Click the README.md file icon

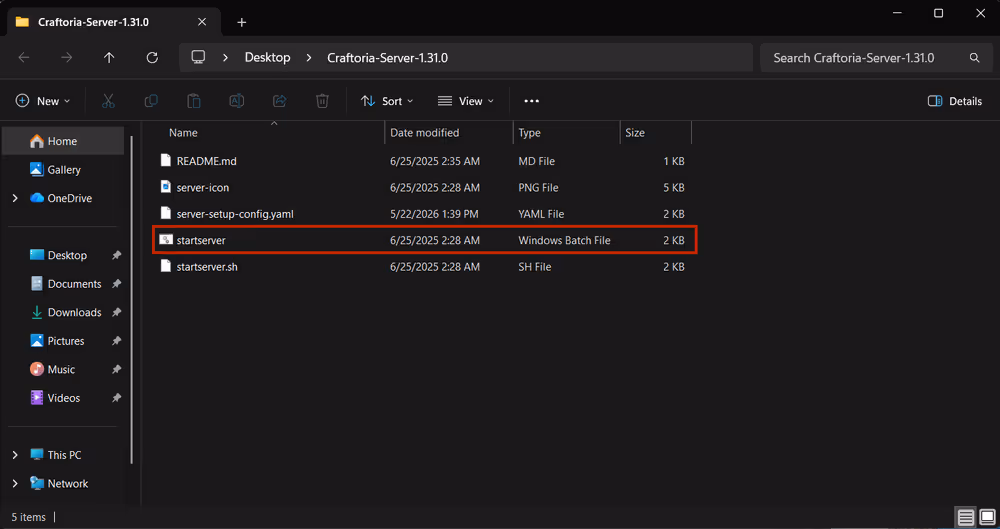pyautogui.click(x=166, y=161)
